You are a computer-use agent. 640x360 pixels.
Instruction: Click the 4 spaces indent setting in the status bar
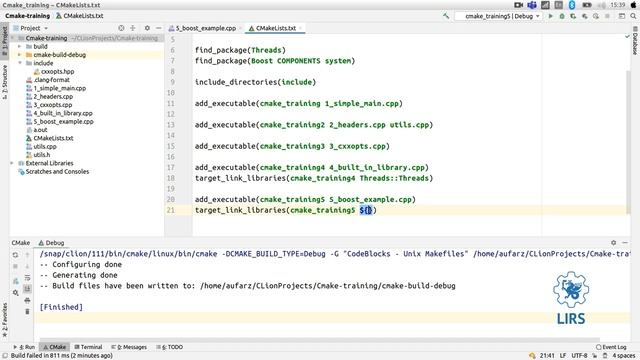point(623,356)
